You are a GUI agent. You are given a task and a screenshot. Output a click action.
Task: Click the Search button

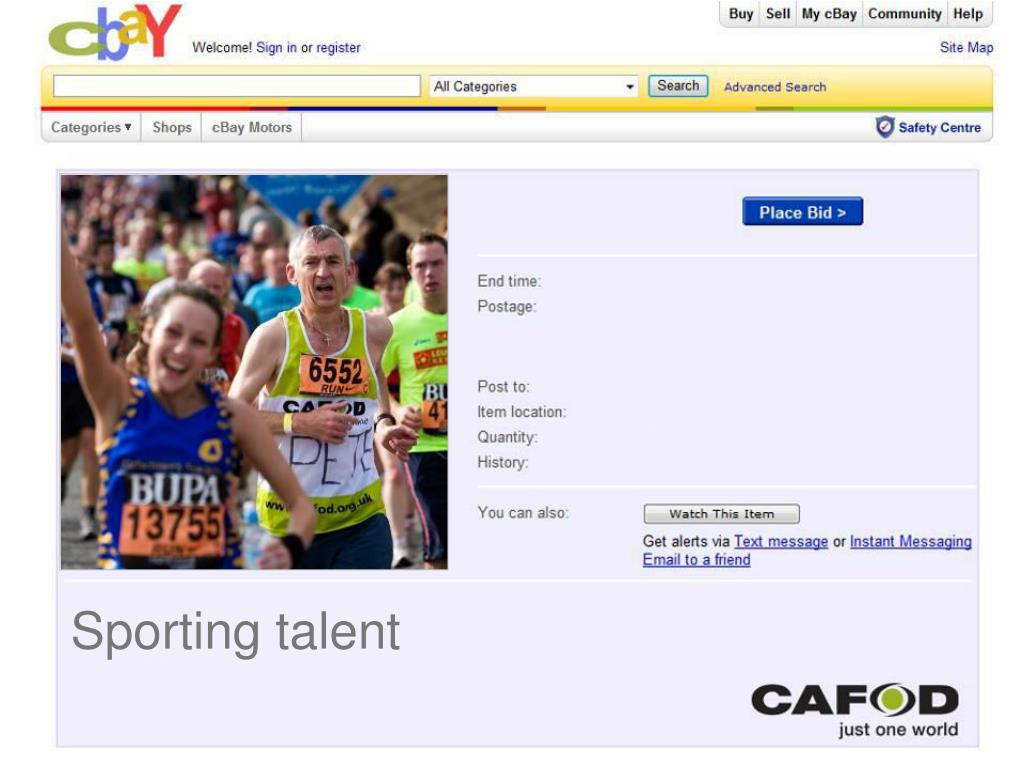678,86
